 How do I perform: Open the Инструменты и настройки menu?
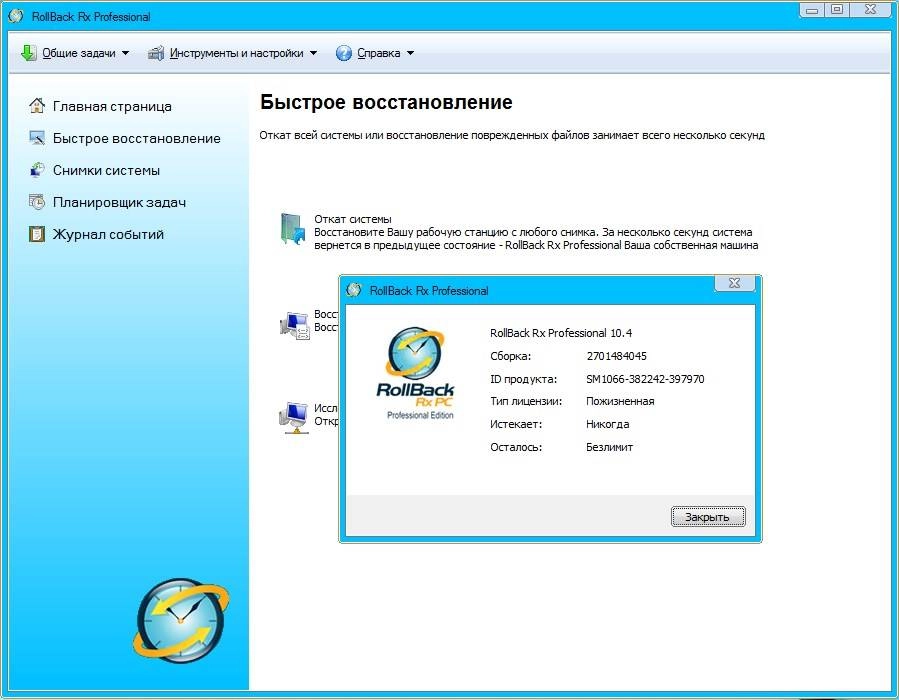tap(236, 53)
